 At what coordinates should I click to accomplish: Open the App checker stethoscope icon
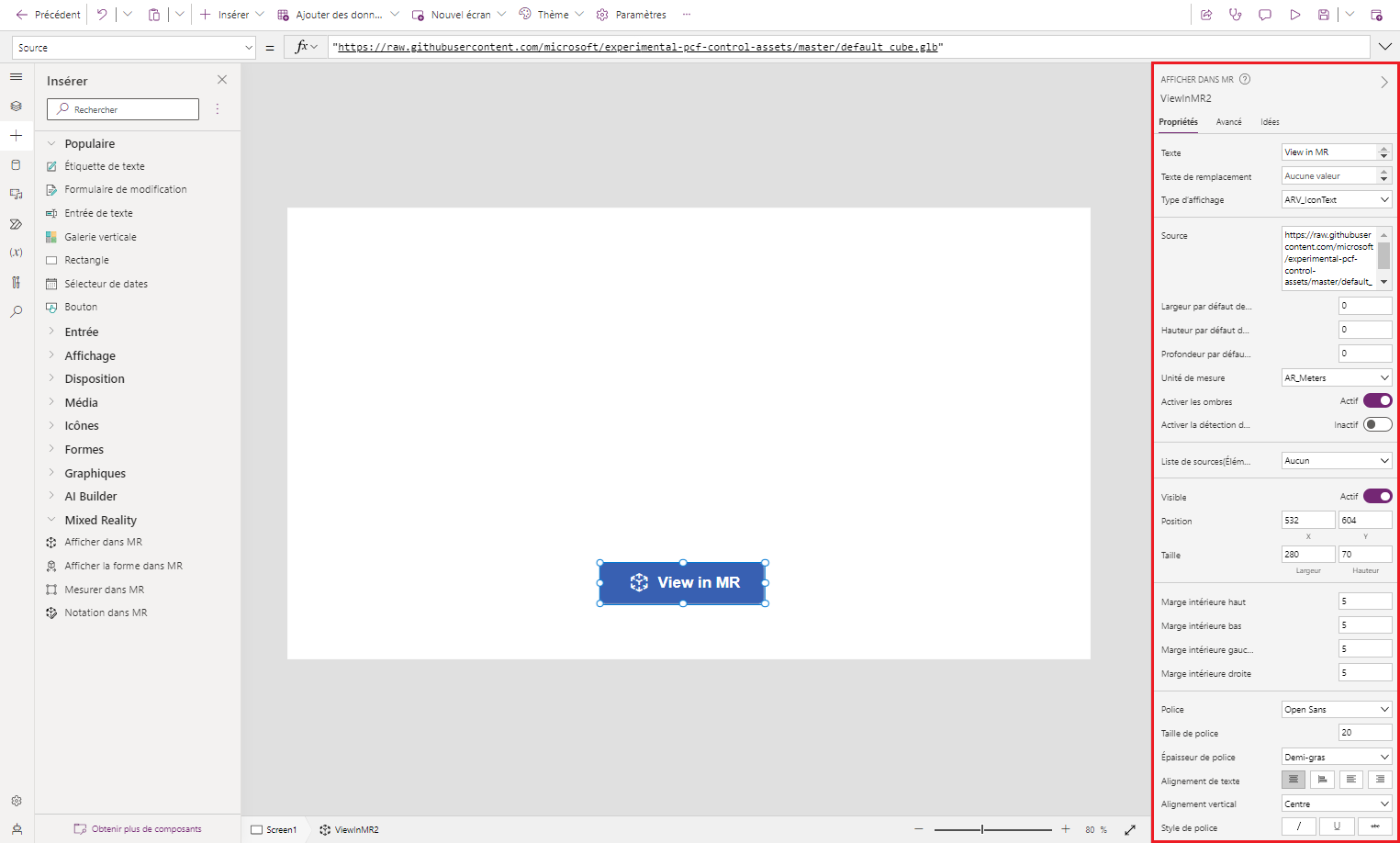coord(1236,15)
